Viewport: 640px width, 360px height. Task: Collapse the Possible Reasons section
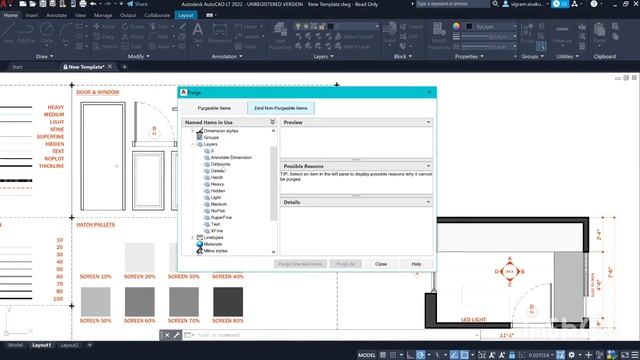[428, 166]
